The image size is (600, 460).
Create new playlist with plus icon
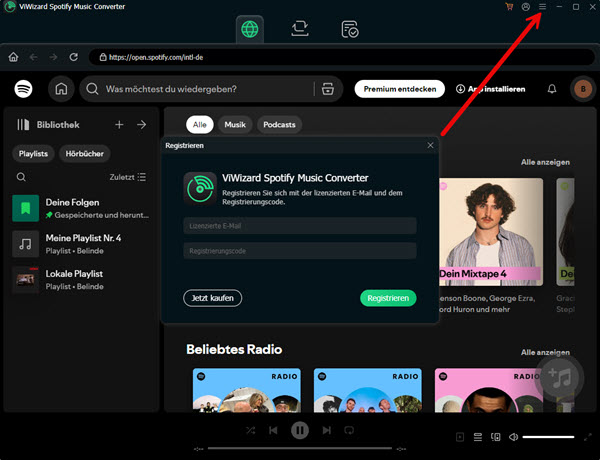coord(119,125)
